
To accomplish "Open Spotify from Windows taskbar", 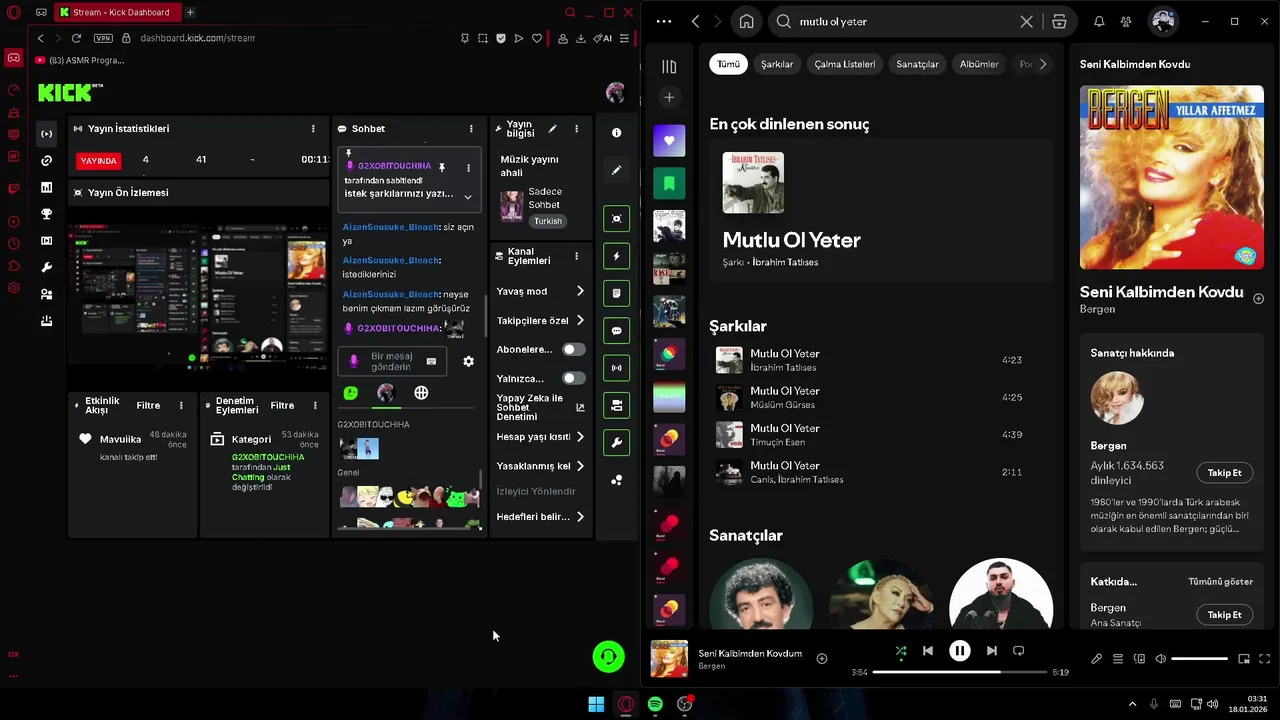I will 655,704.
